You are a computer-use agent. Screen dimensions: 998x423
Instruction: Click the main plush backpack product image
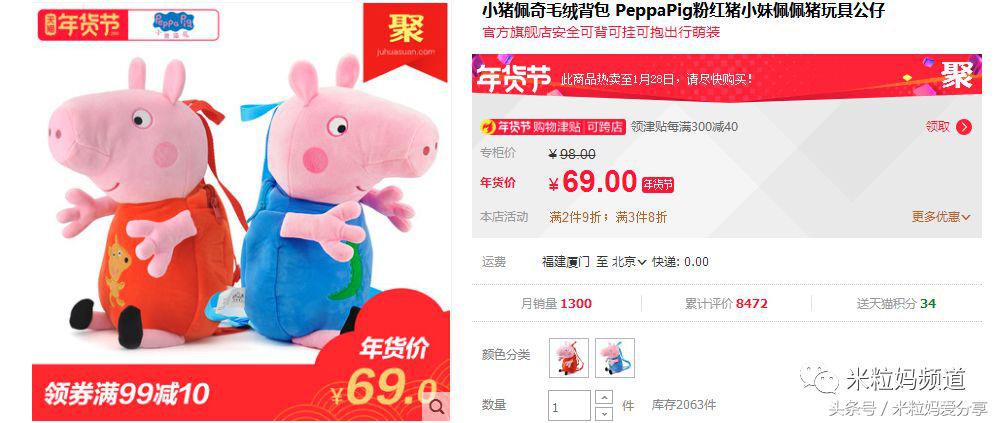(241, 212)
